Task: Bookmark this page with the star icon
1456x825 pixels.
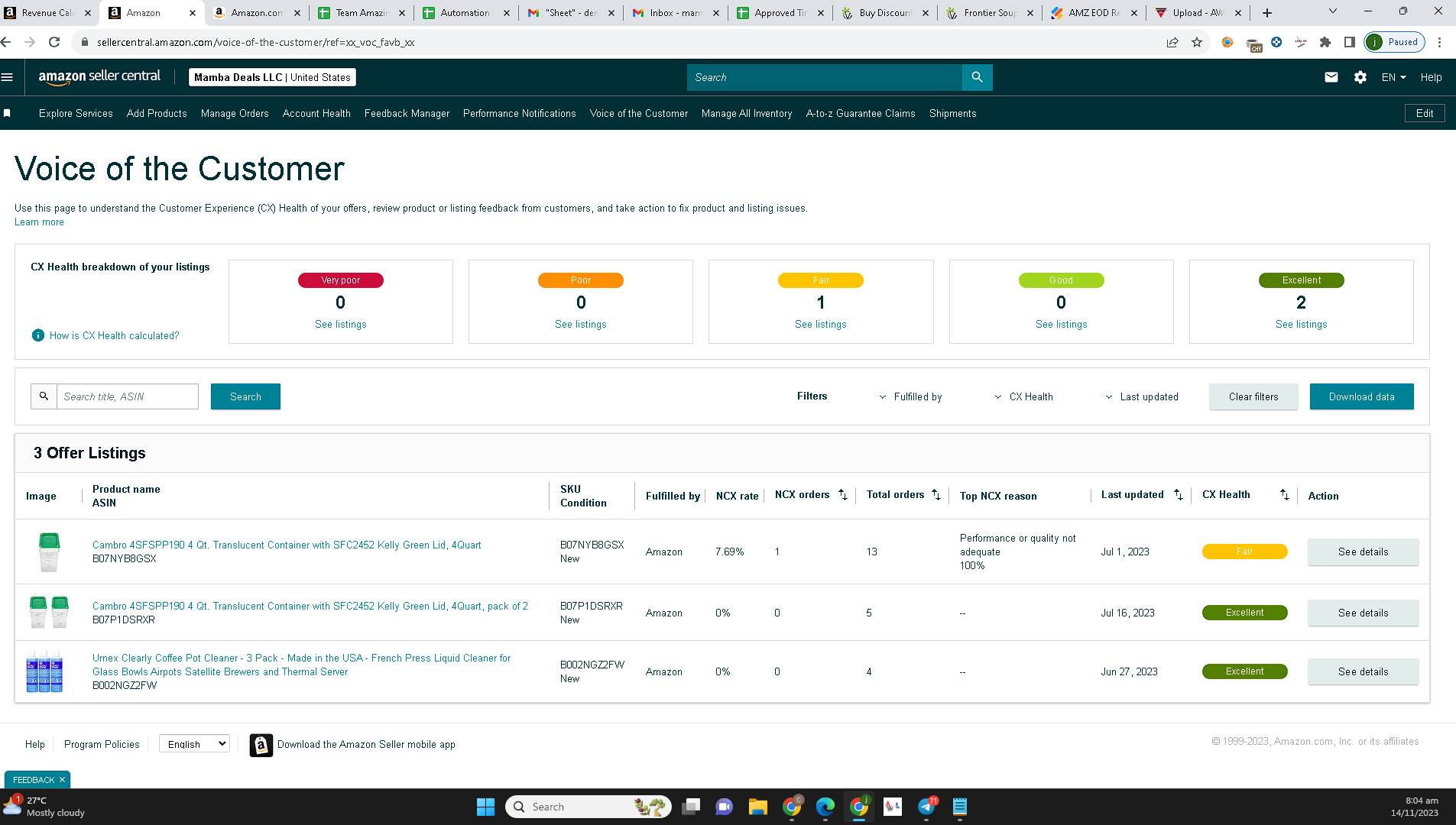Action: (1197, 42)
